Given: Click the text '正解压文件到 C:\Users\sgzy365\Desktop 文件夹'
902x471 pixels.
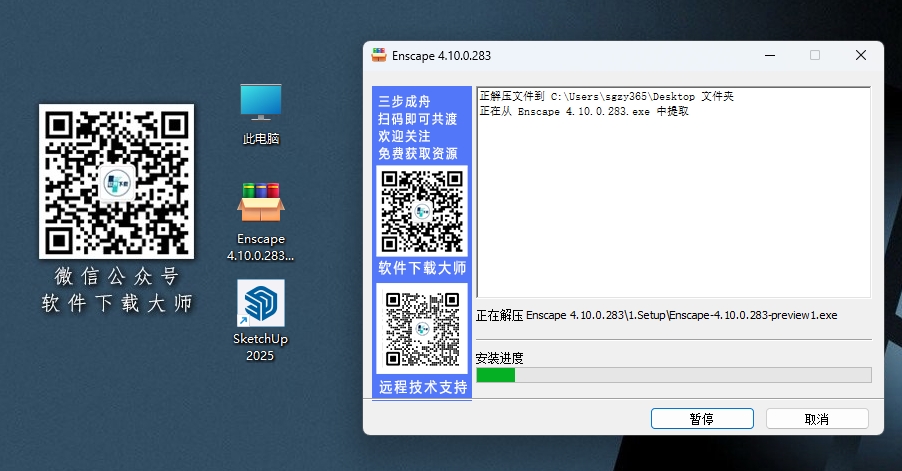Looking at the screenshot, I should (x=607, y=97).
